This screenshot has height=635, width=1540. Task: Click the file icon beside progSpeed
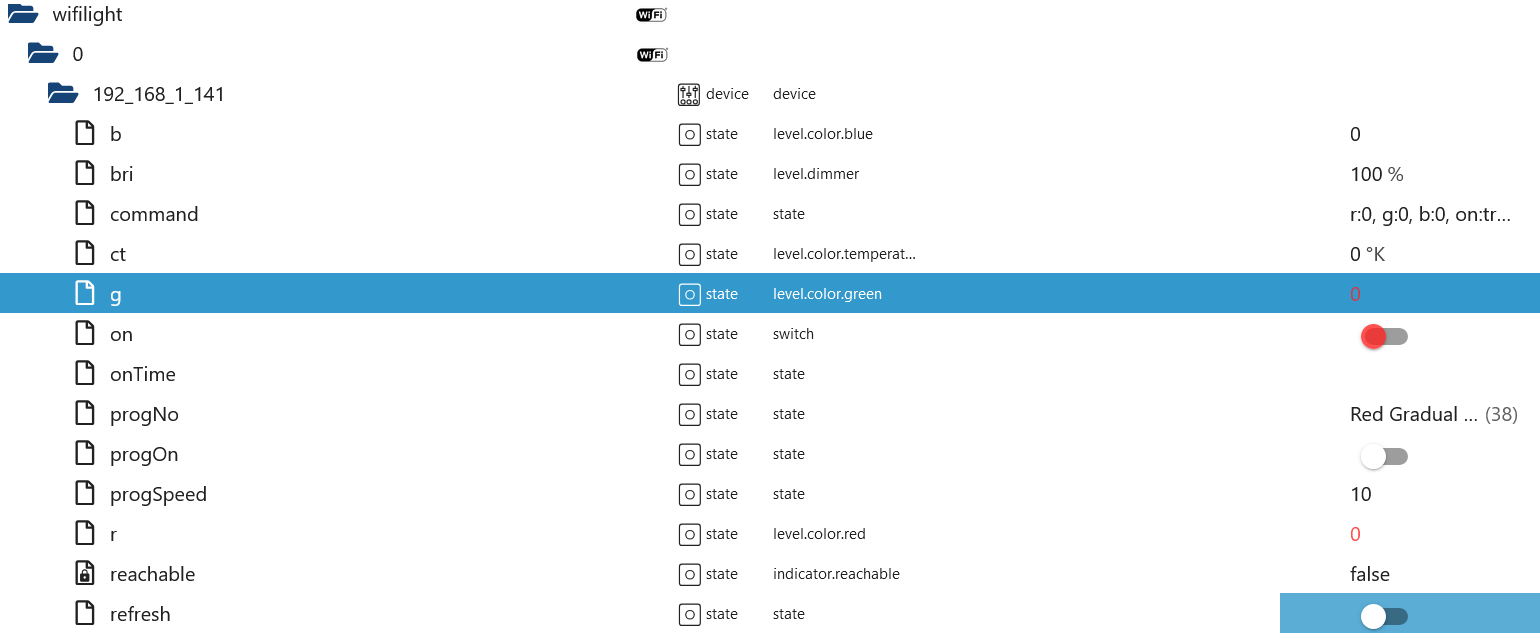tap(86, 494)
